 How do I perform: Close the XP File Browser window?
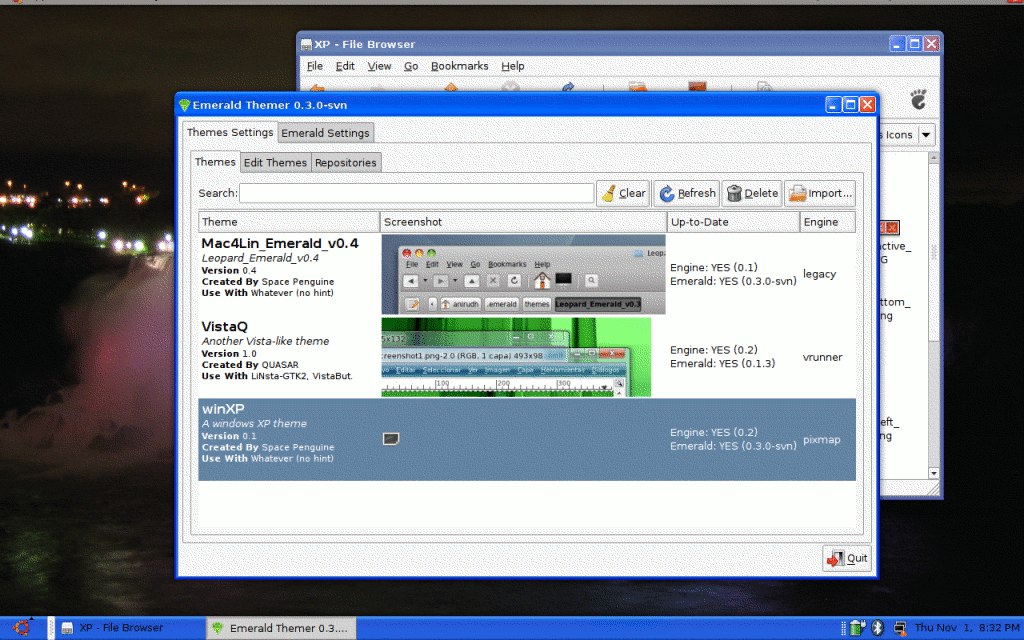[x=931, y=44]
